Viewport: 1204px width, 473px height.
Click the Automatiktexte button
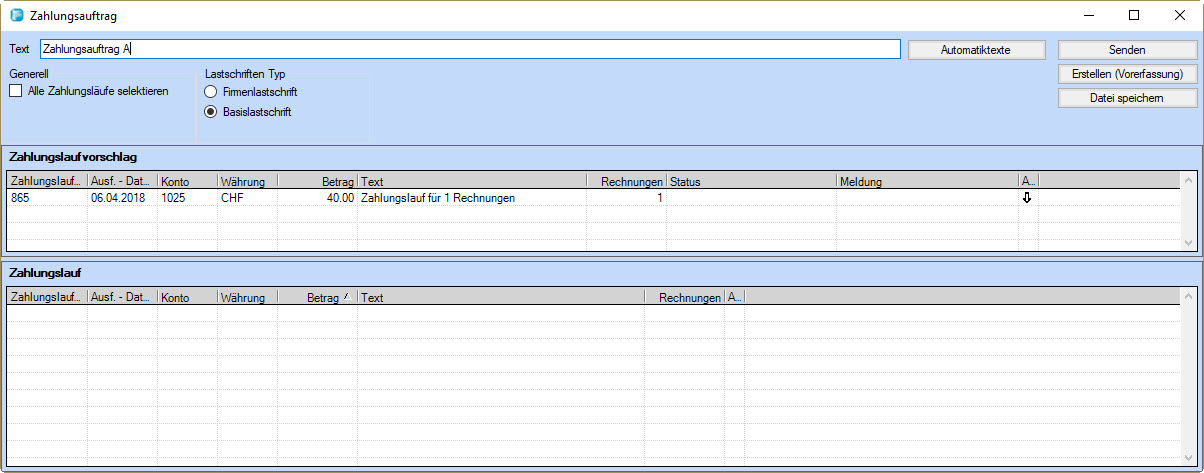[x=976, y=49]
